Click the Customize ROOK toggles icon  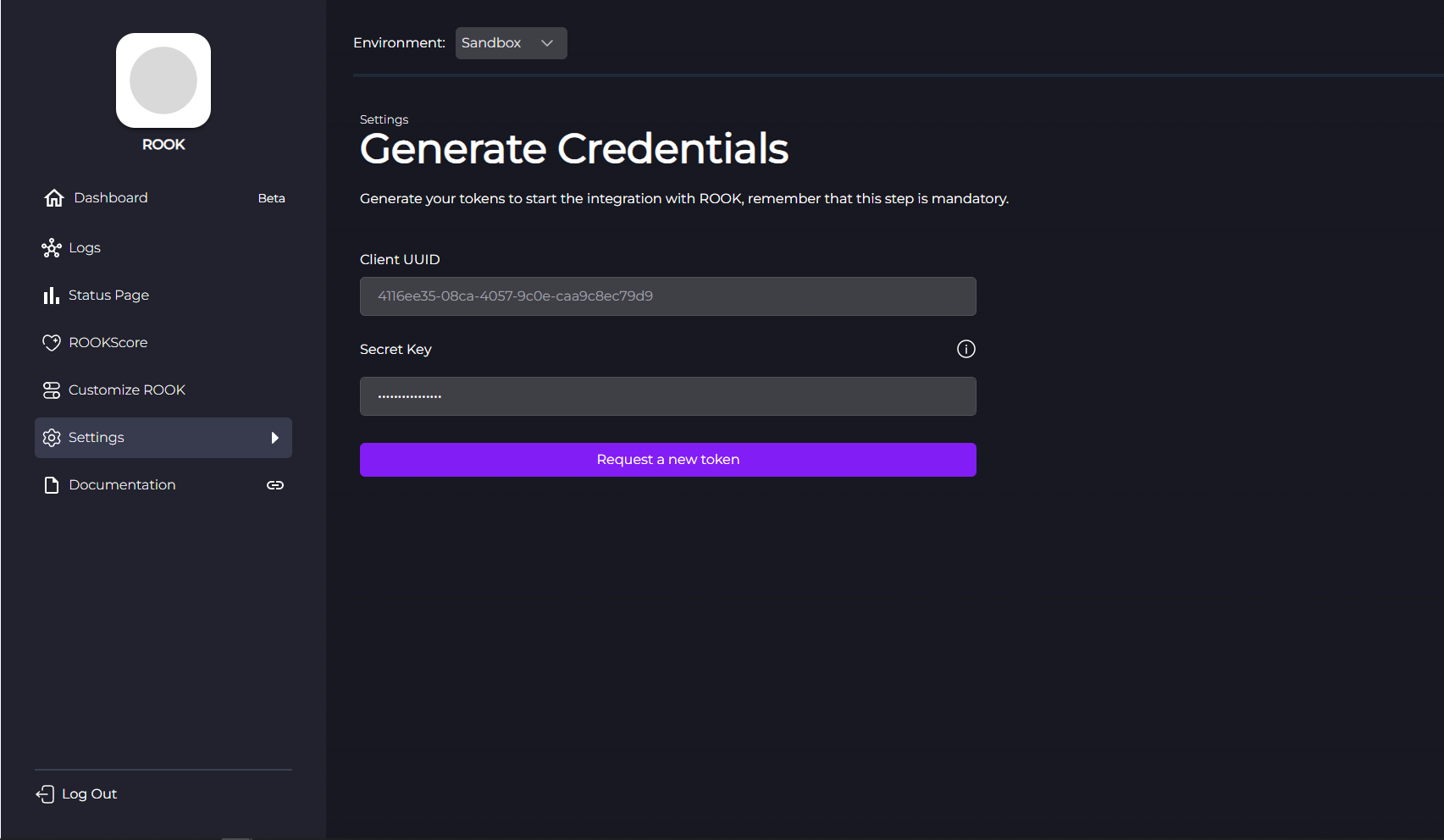[x=52, y=390]
